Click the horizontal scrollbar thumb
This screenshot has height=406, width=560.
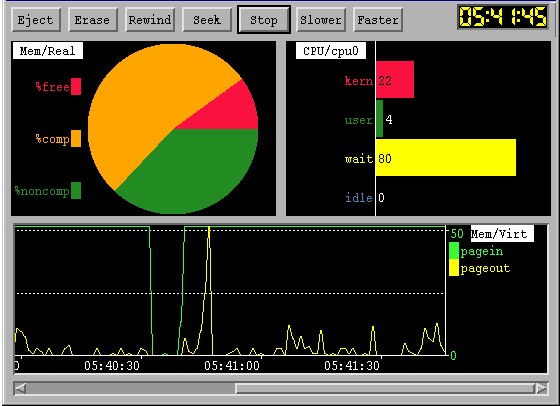pos(384,388)
